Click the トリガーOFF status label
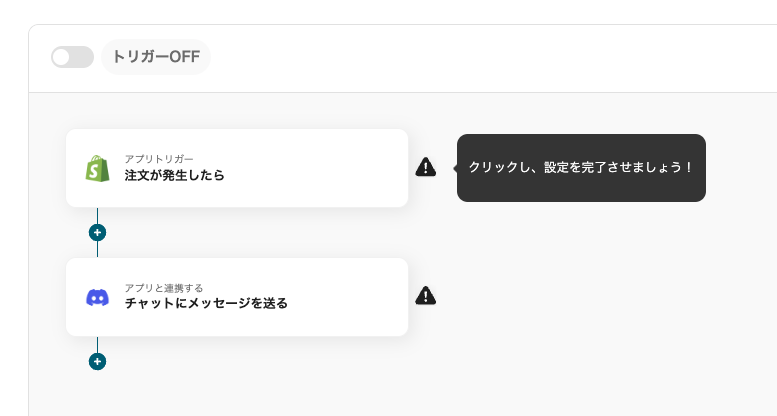 156,57
